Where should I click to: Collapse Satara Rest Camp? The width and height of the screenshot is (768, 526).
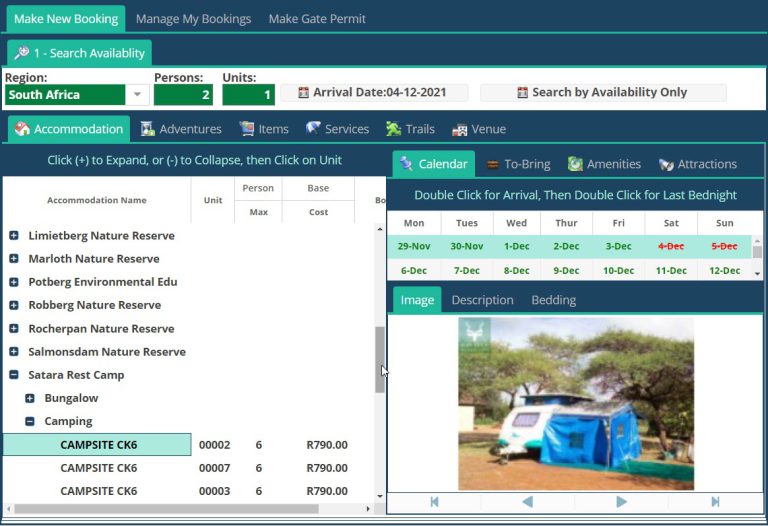pos(14,375)
